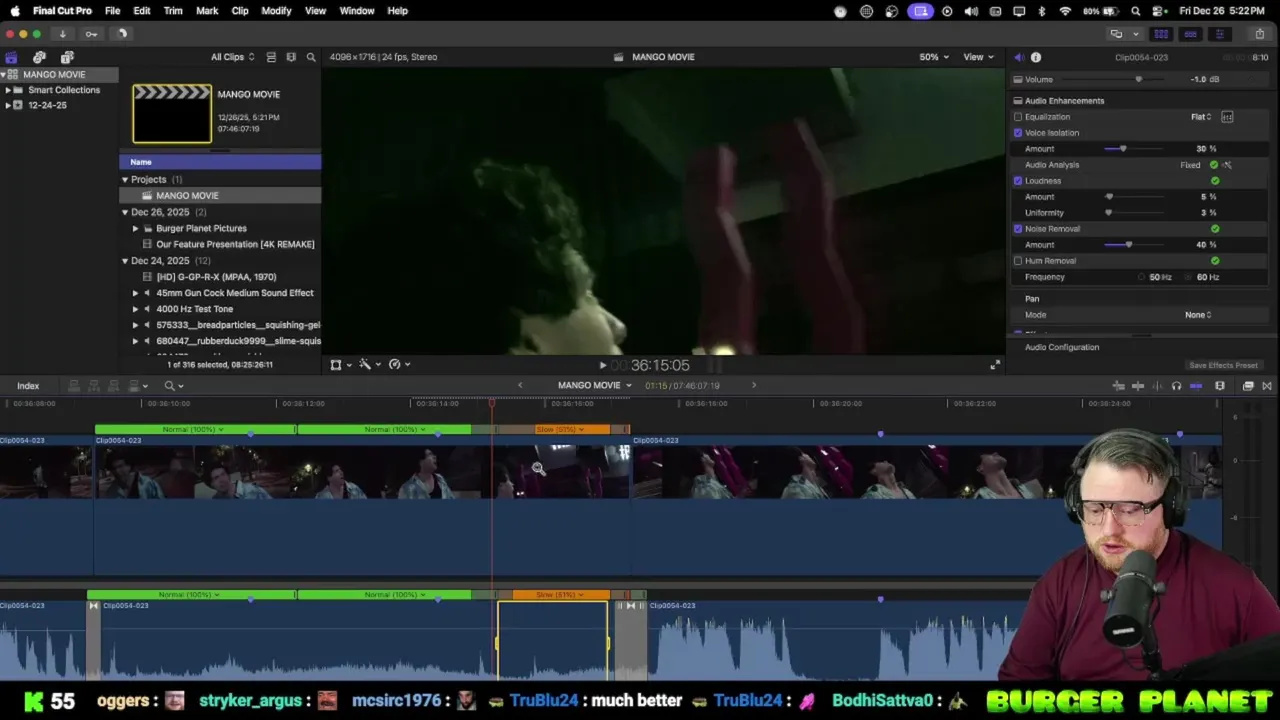Click the Share export button
The width and height of the screenshot is (1280, 720).
click(x=1260, y=34)
